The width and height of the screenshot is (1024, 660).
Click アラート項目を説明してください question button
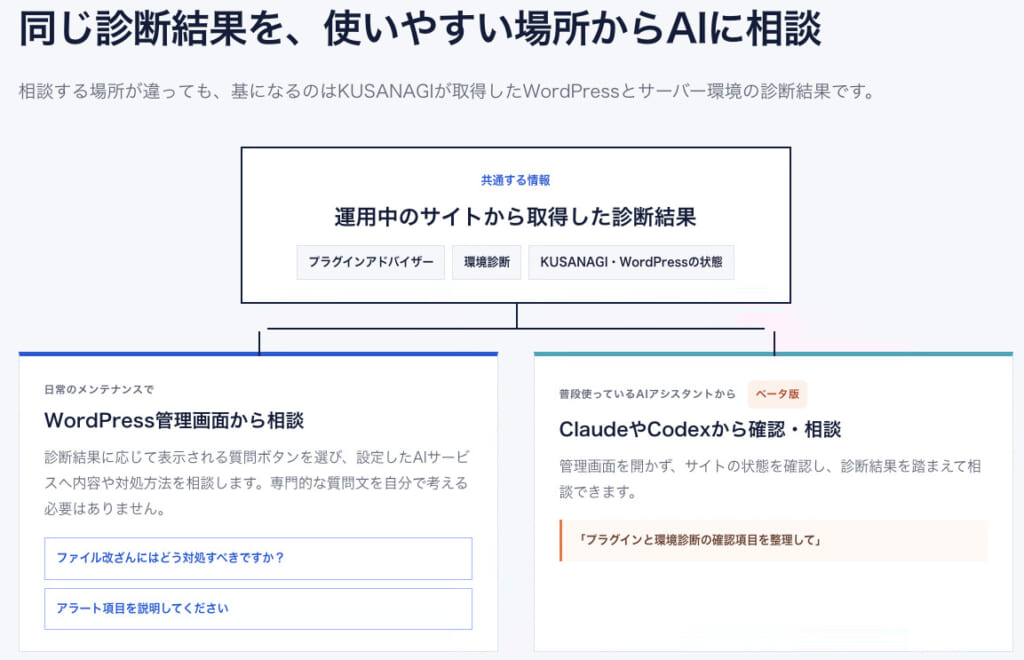click(258, 609)
